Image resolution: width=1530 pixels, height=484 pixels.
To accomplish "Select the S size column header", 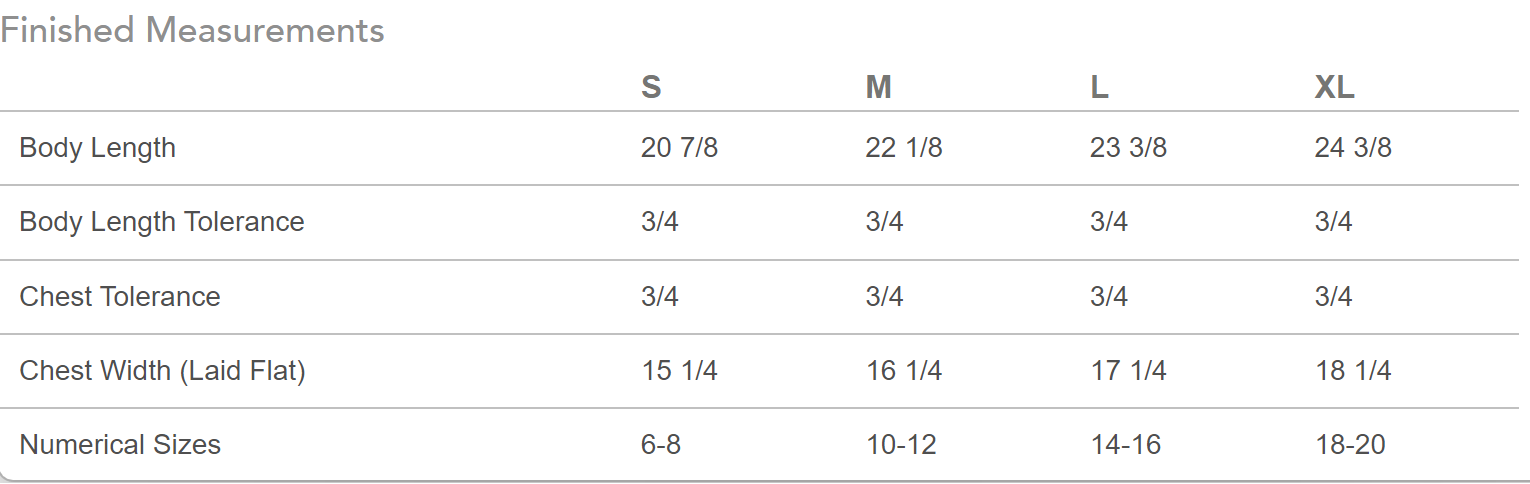I will (651, 87).
